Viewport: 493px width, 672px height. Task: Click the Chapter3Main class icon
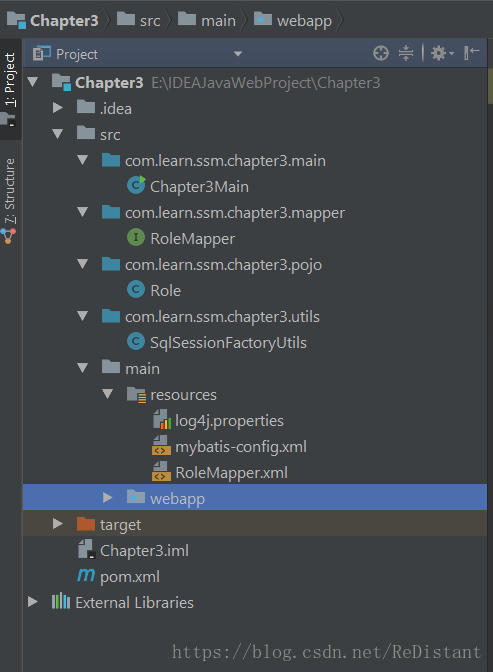[136, 185]
